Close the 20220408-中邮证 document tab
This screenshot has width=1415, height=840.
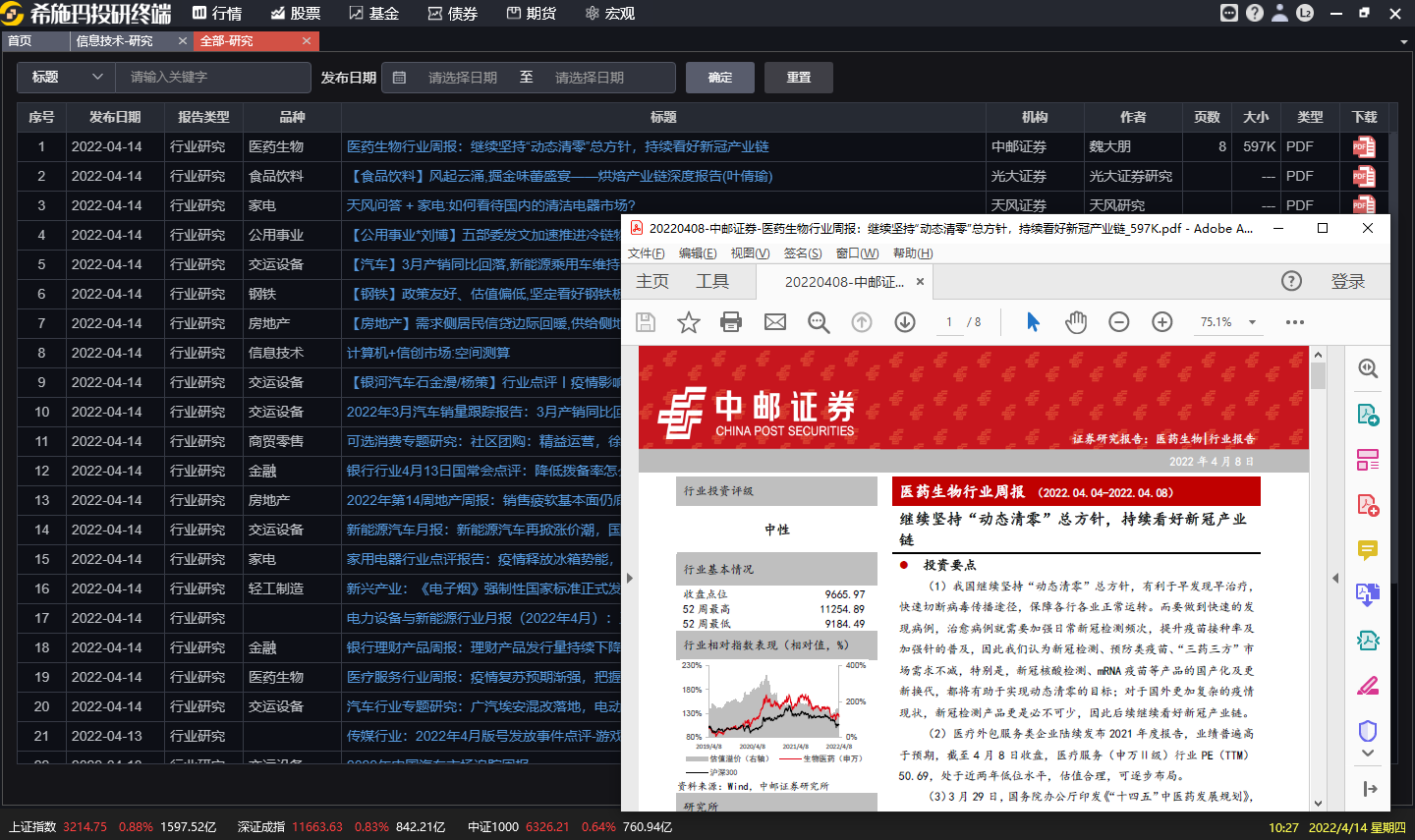click(920, 281)
